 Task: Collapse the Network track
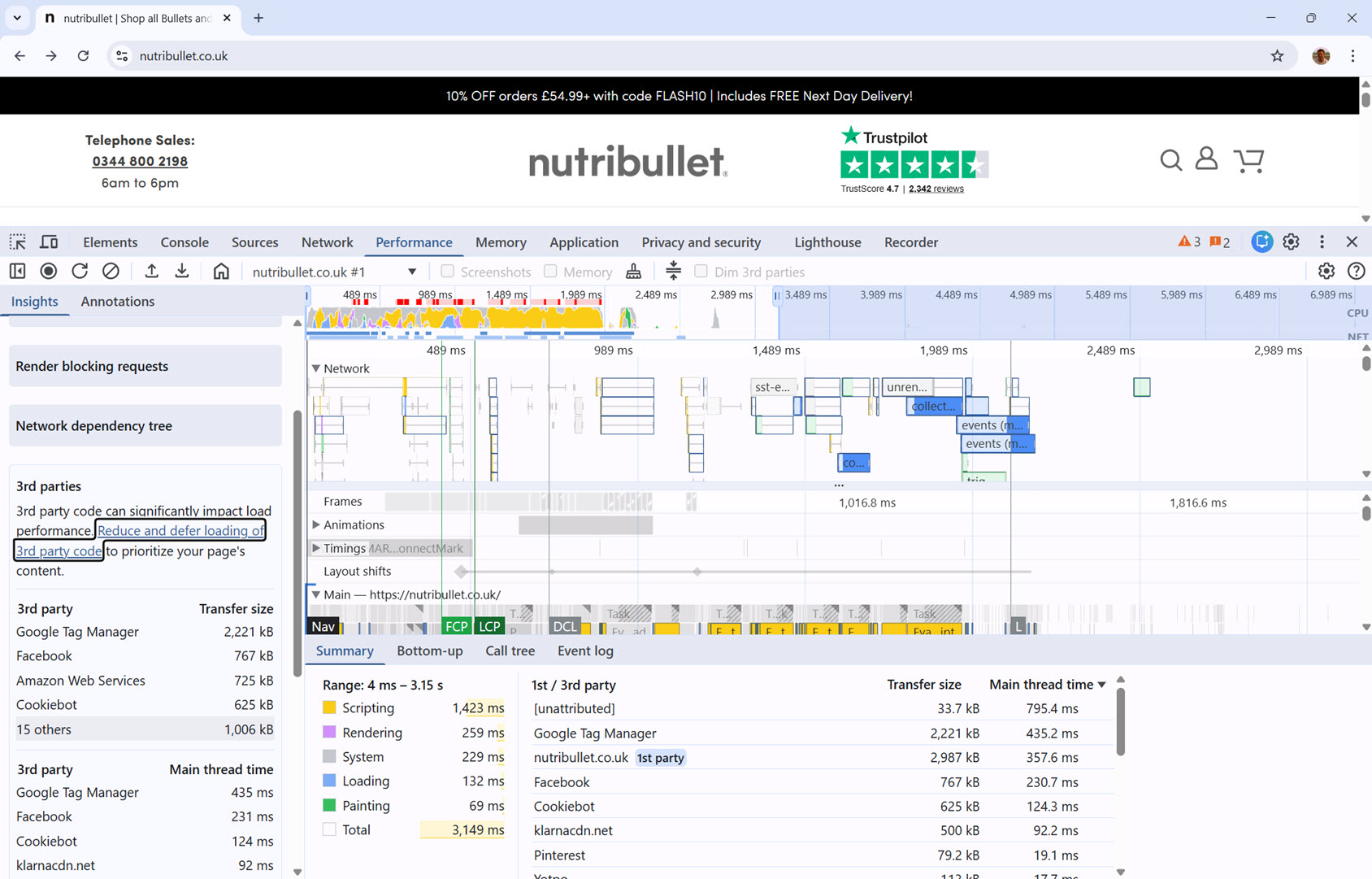tap(316, 368)
